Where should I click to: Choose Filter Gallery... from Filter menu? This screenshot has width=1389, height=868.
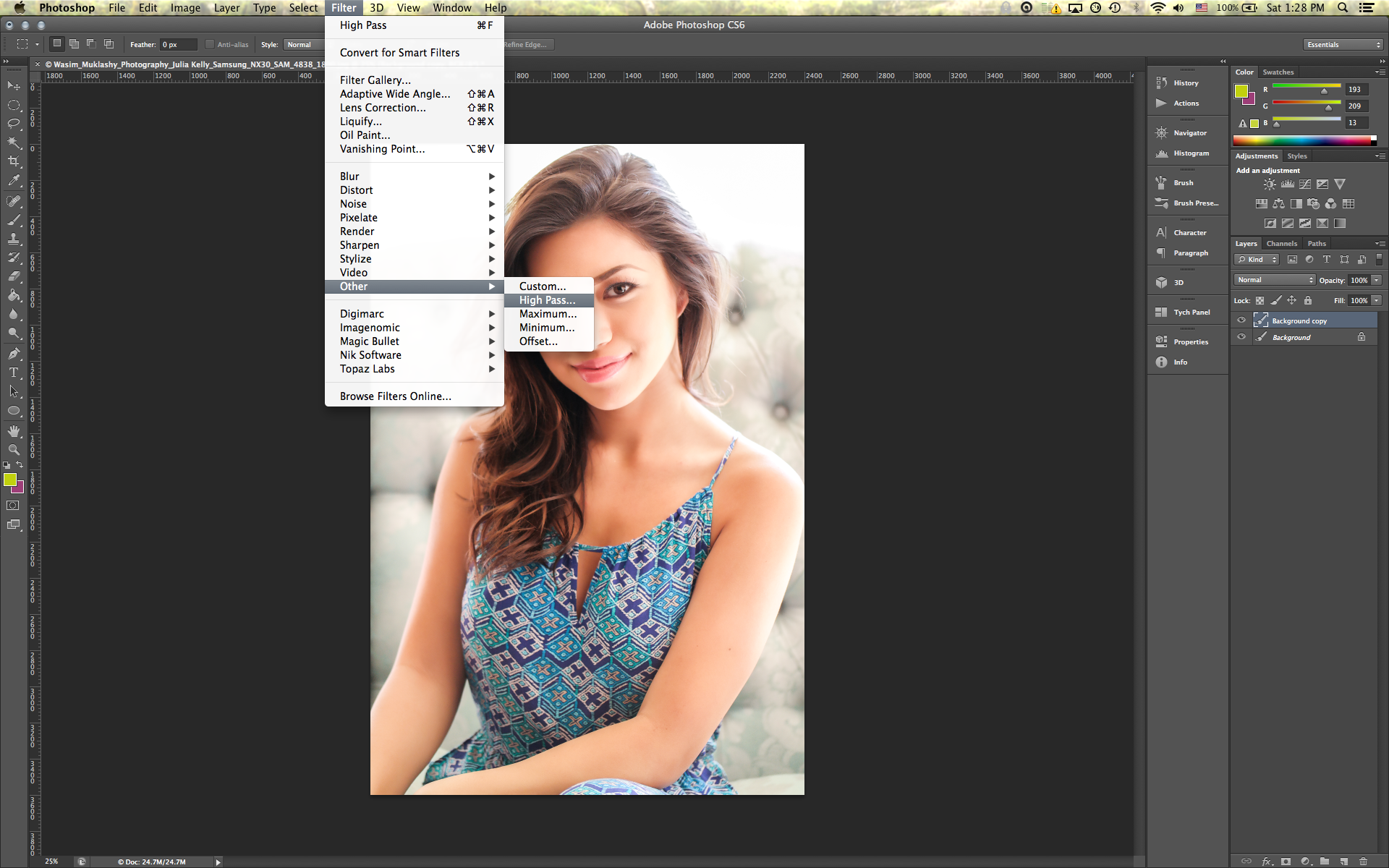point(415,80)
